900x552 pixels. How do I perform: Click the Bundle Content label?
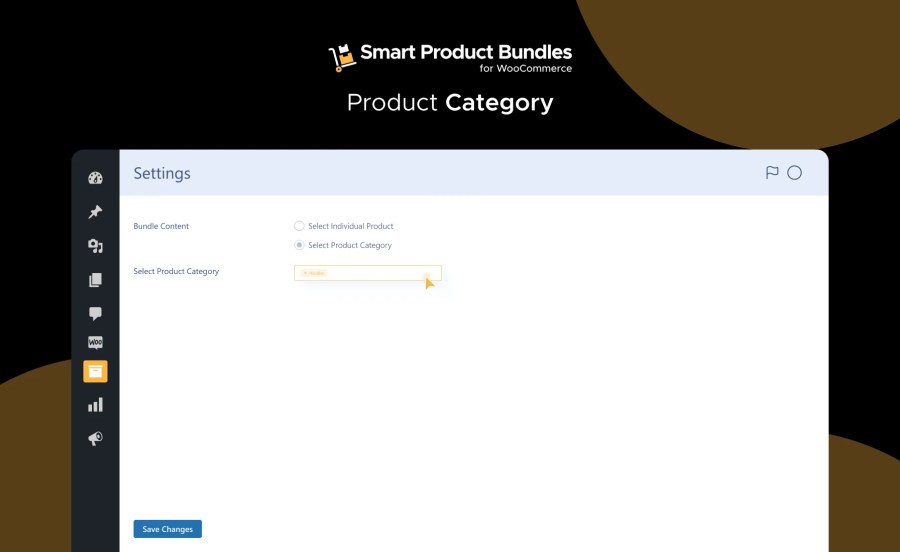(x=161, y=226)
